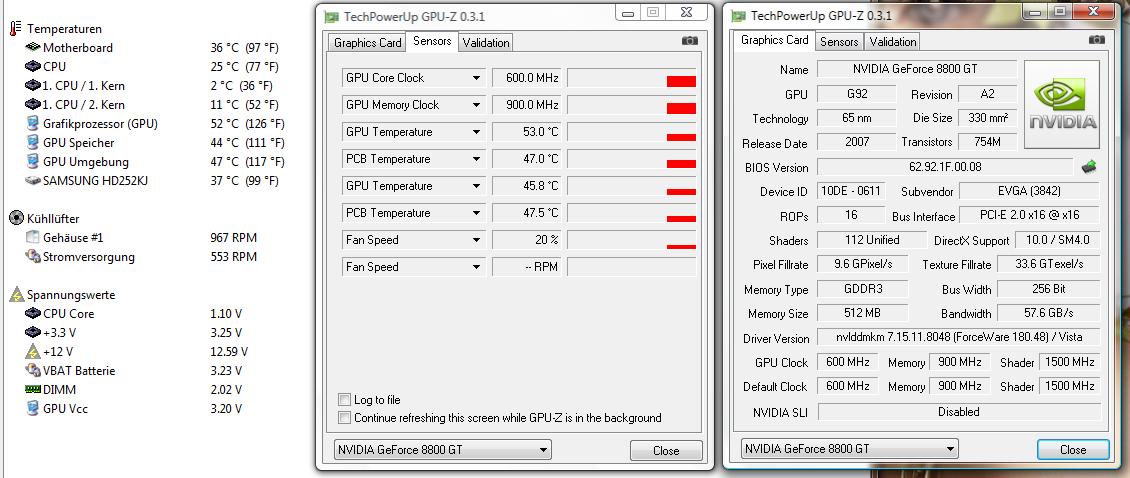
Task: Enable the Log to file checkbox
Action: tap(344, 399)
